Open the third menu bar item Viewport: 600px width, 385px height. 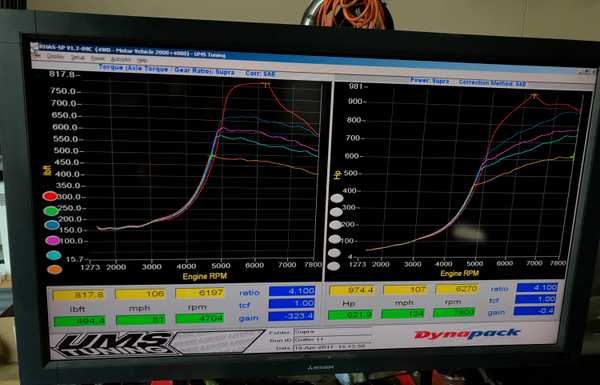tap(78, 57)
